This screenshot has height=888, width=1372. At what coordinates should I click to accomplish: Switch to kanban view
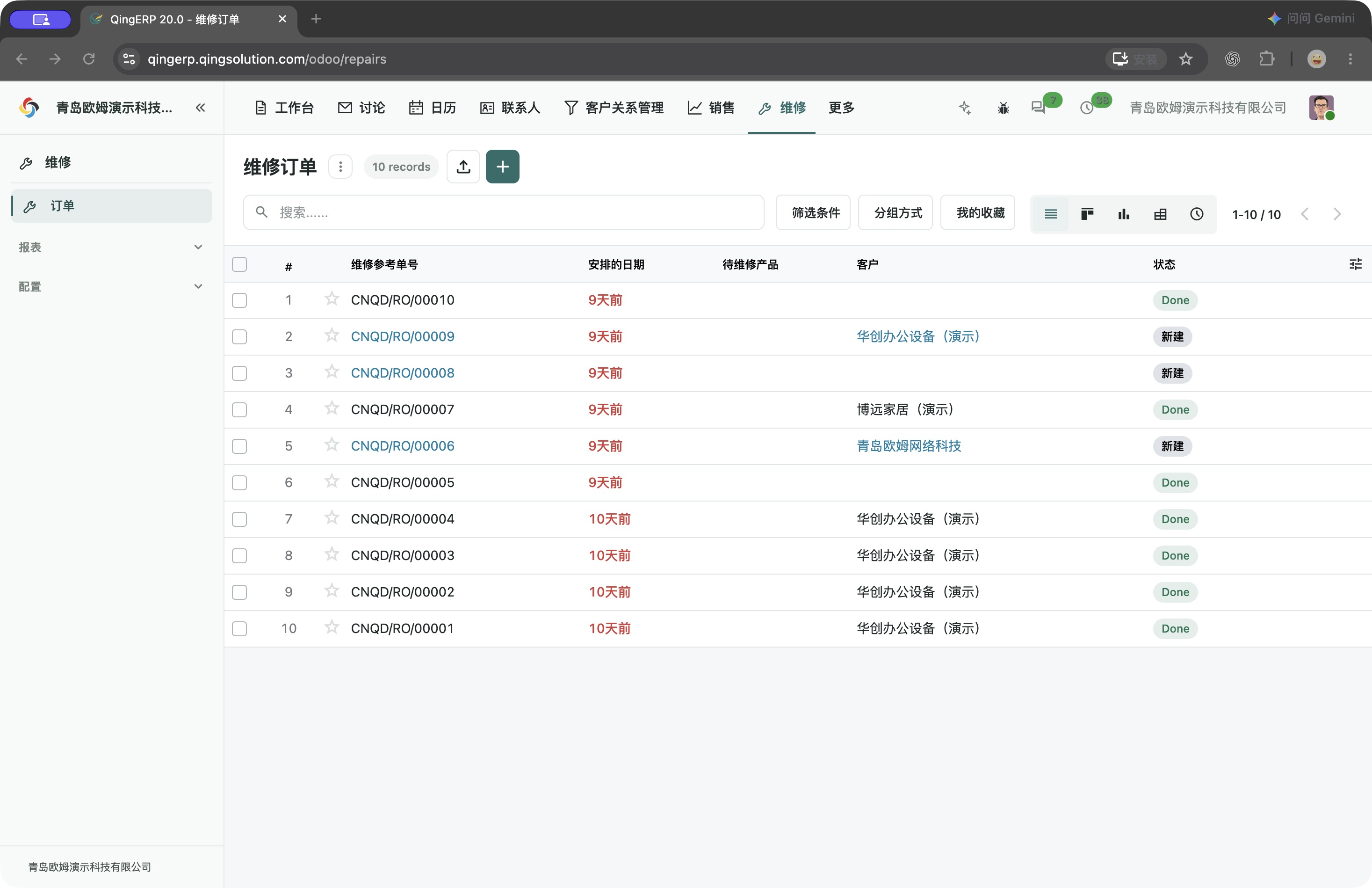click(x=1087, y=214)
